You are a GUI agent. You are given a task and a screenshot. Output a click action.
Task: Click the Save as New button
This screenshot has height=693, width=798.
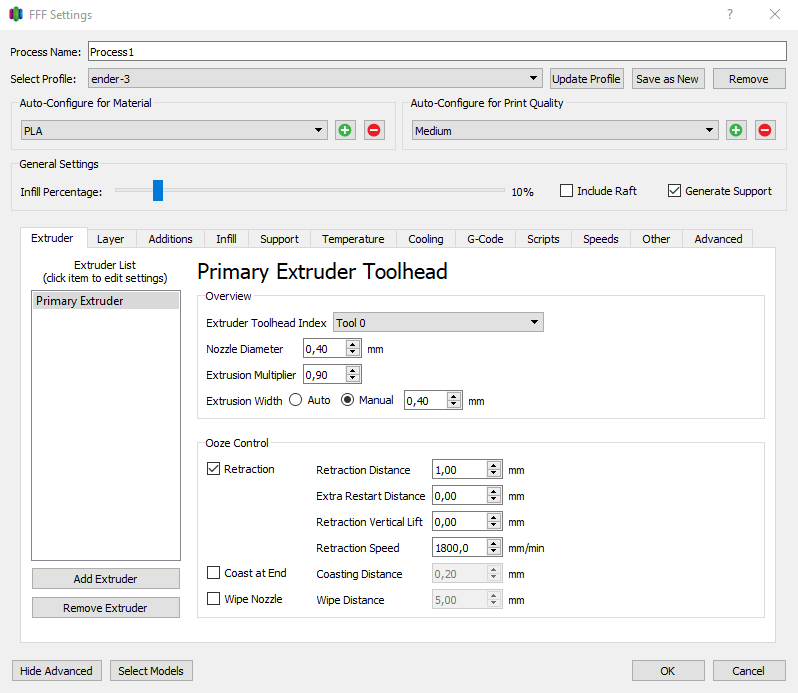point(668,79)
